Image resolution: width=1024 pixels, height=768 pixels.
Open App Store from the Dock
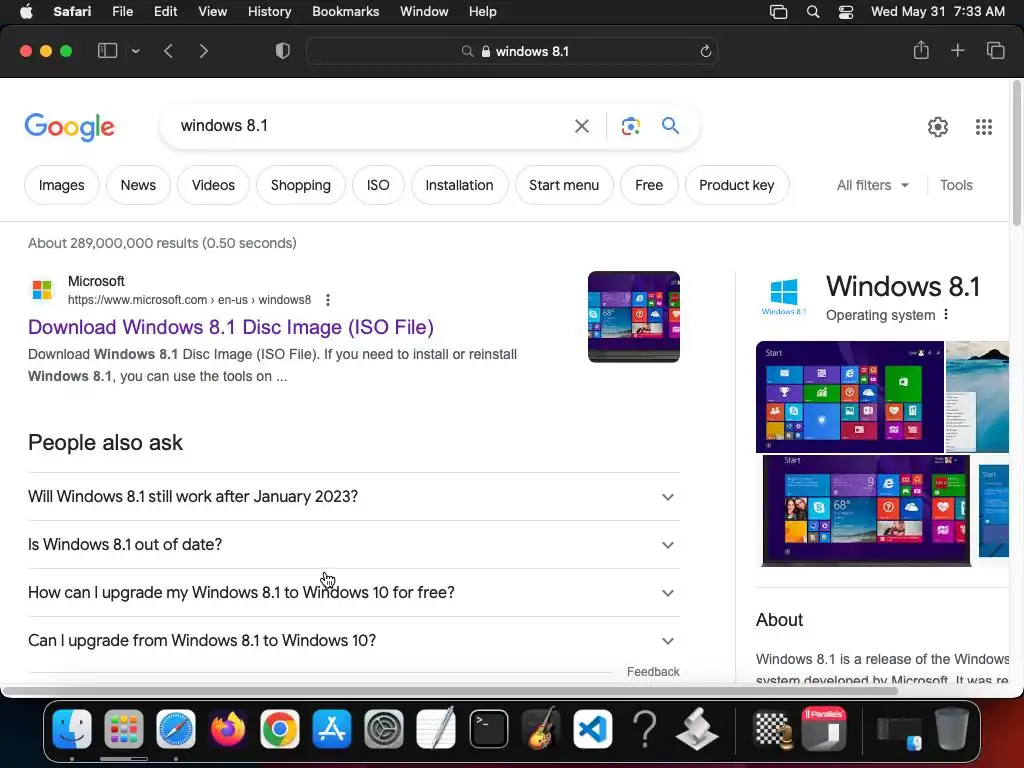point(332,729)
